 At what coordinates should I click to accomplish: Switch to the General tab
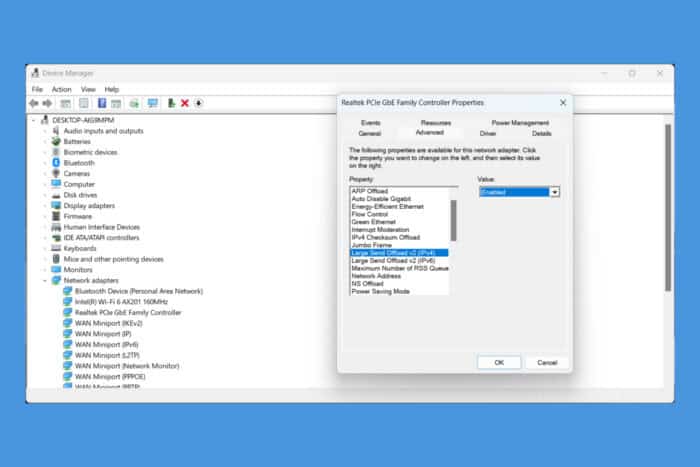click(370, 133)
